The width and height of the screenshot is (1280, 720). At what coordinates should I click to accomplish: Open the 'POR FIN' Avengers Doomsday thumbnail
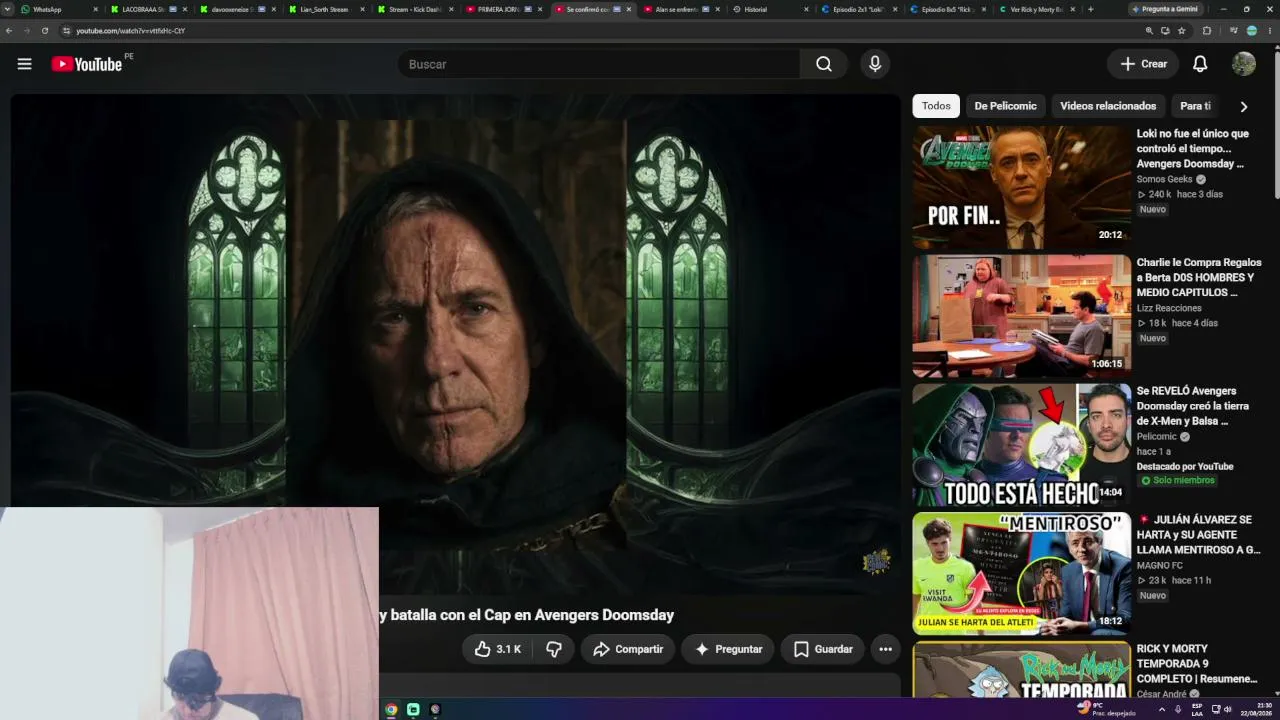1021,187
